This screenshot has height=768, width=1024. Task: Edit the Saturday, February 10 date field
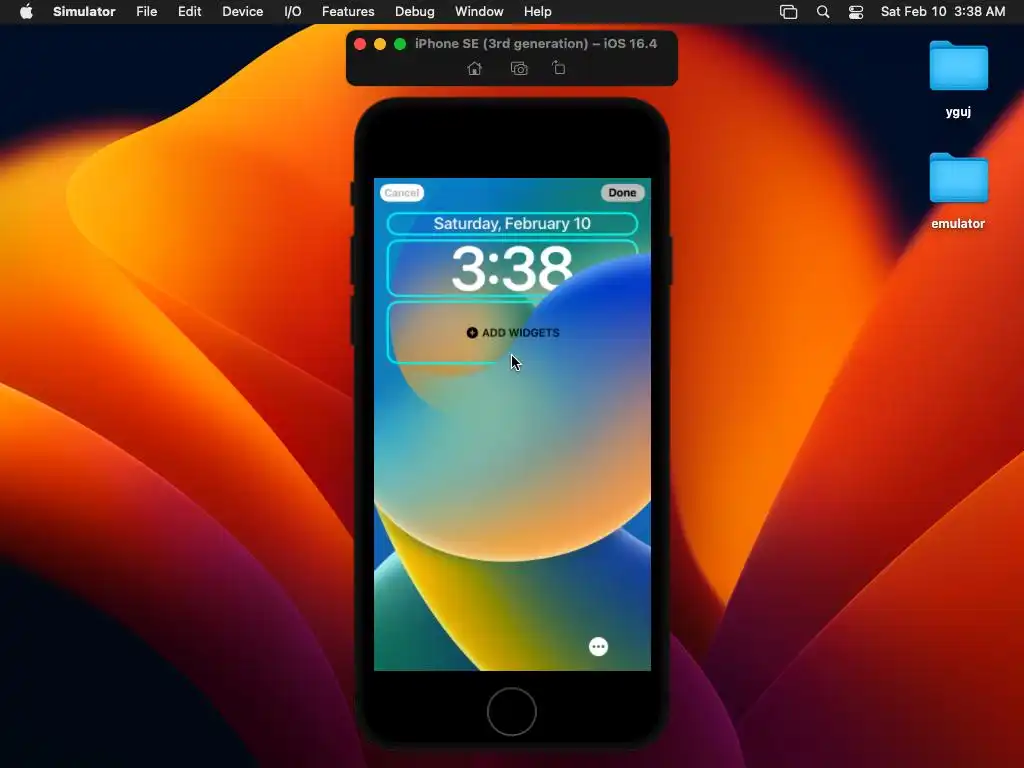click(x=512, y=223)
